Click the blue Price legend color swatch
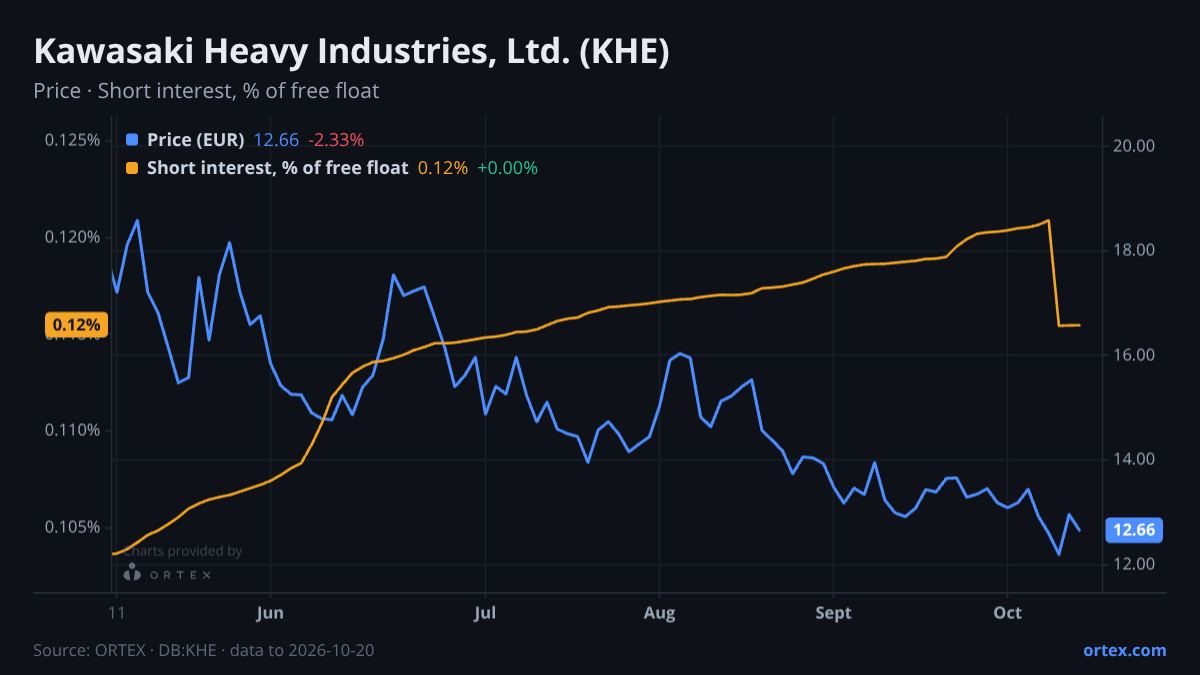Image resolution: width=1200 pixels, height=675 pixels. (x=133, y=140)
